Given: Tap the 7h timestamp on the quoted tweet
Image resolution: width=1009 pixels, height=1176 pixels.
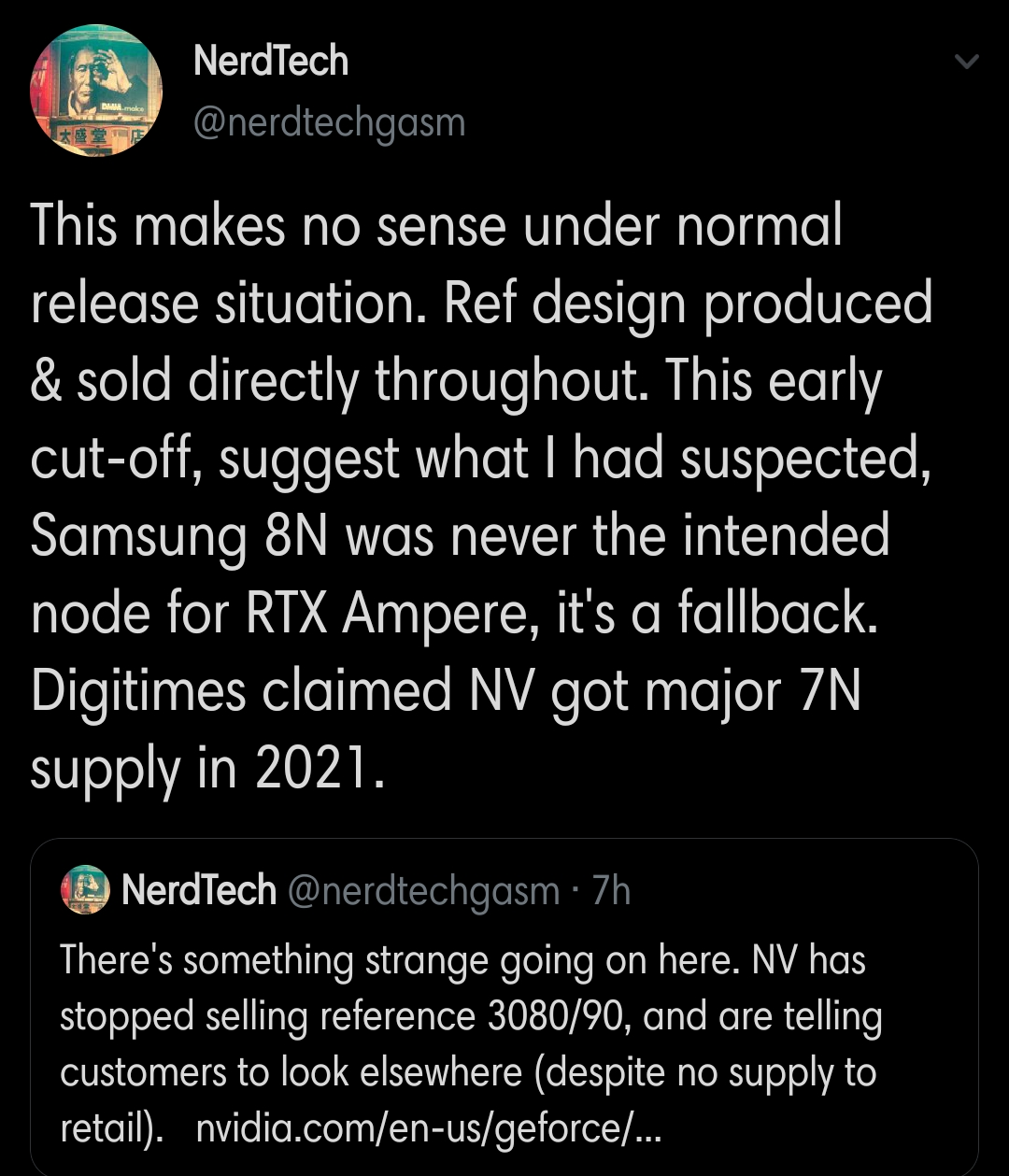Looking at the screenshot, I should [x=612, y=891].
